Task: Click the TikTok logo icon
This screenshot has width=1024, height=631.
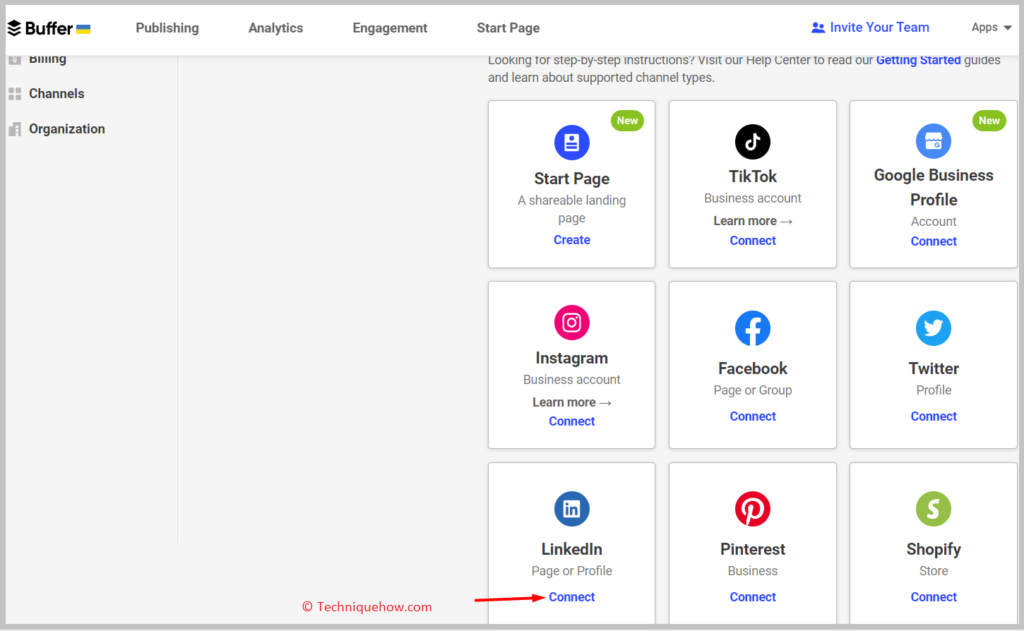Action: pyautogui.click(x=752, y=141)
